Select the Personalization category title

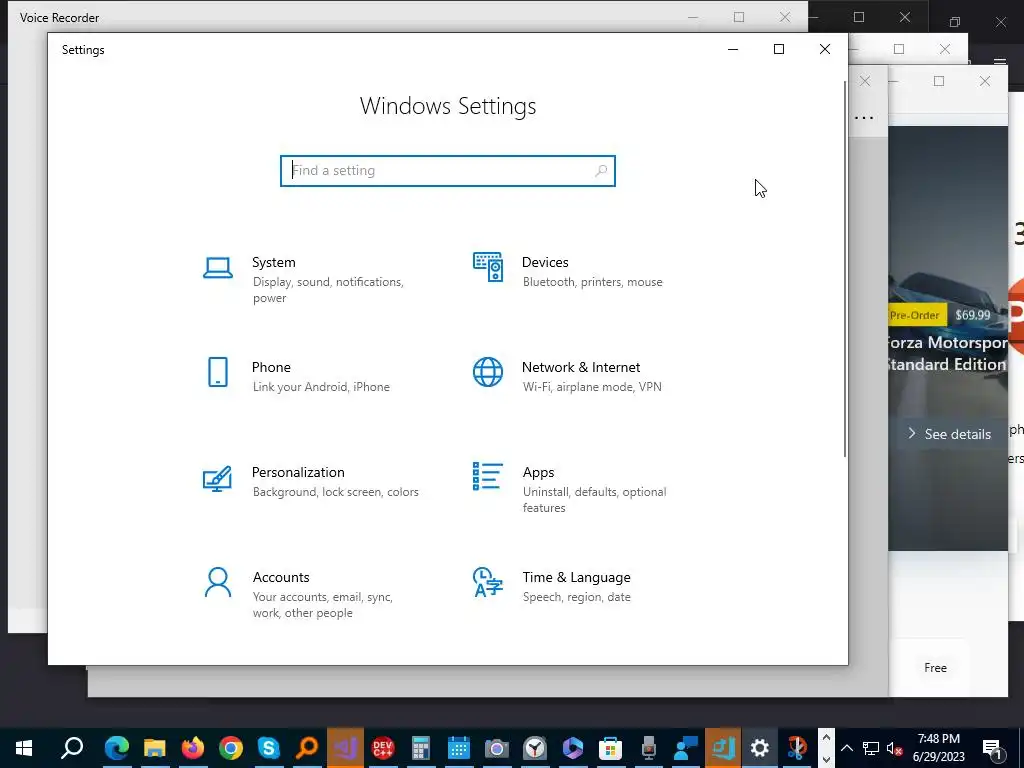click(298, 472)
